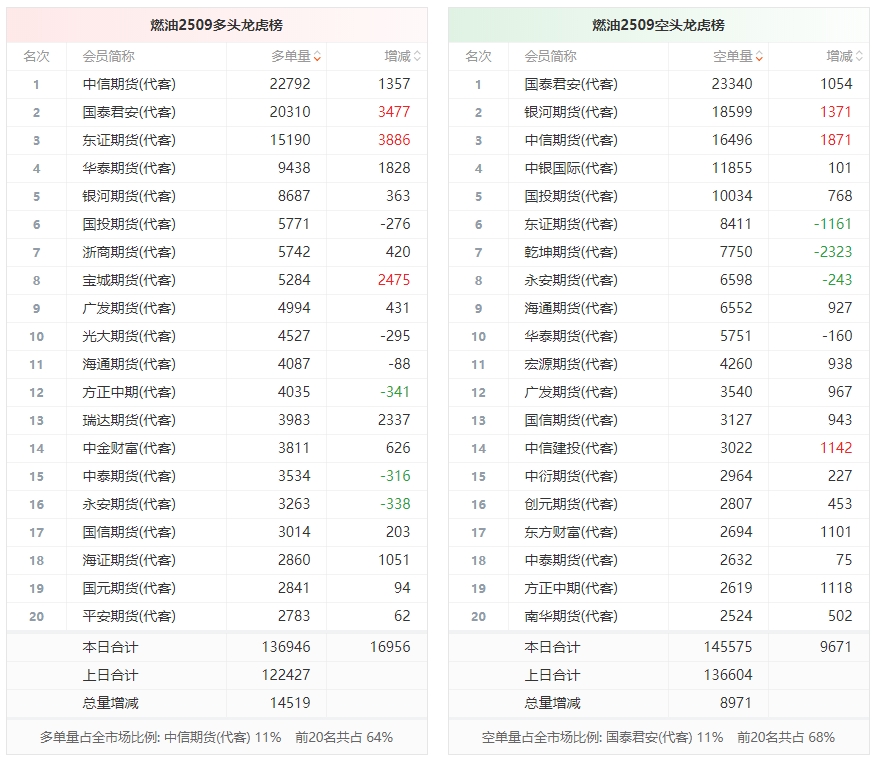Image resolution: width=879 pixels, height=761 pixels.
Task: Click 燃油2509空头龙虎榜 table title
Action: [x=658, y=25]
